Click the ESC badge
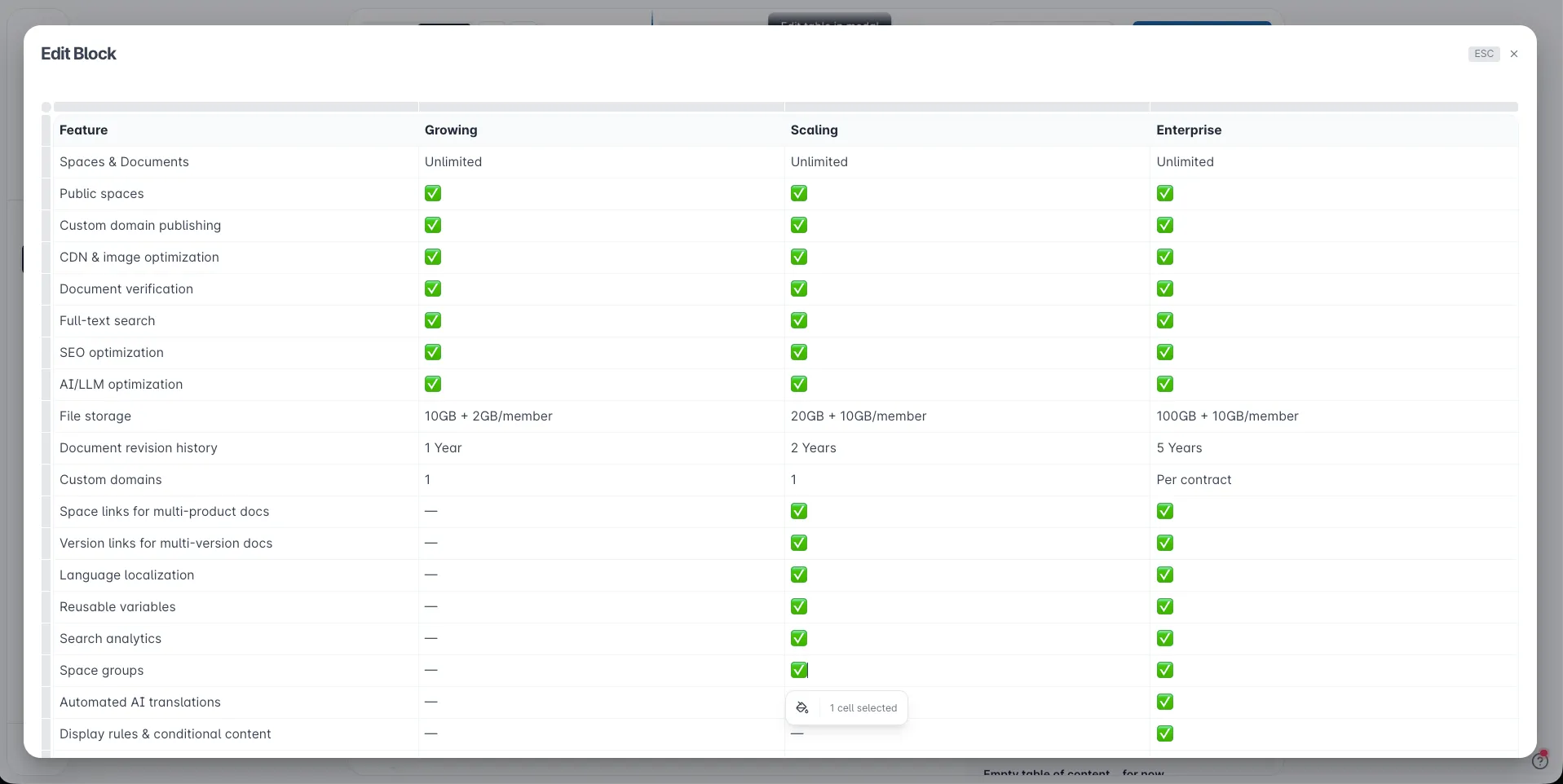The width and height of the screenshot is (1563, 784). pyautogui.click(x=1484, y=54)
